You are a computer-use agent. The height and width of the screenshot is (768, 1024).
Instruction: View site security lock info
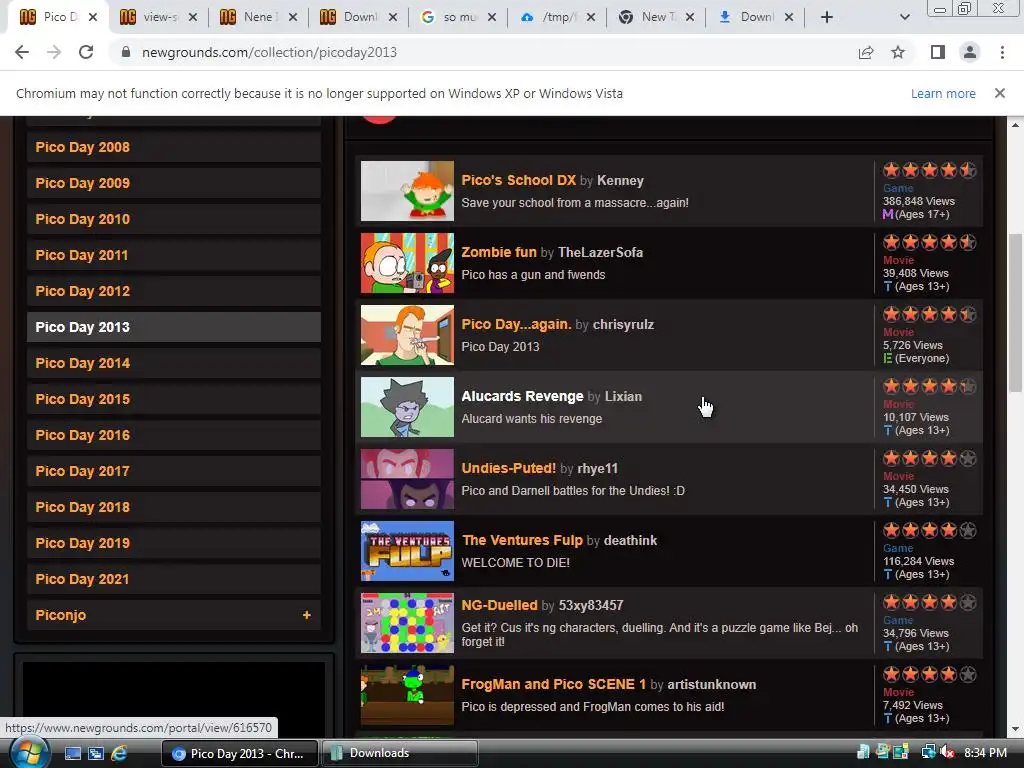tap(126, 52)
